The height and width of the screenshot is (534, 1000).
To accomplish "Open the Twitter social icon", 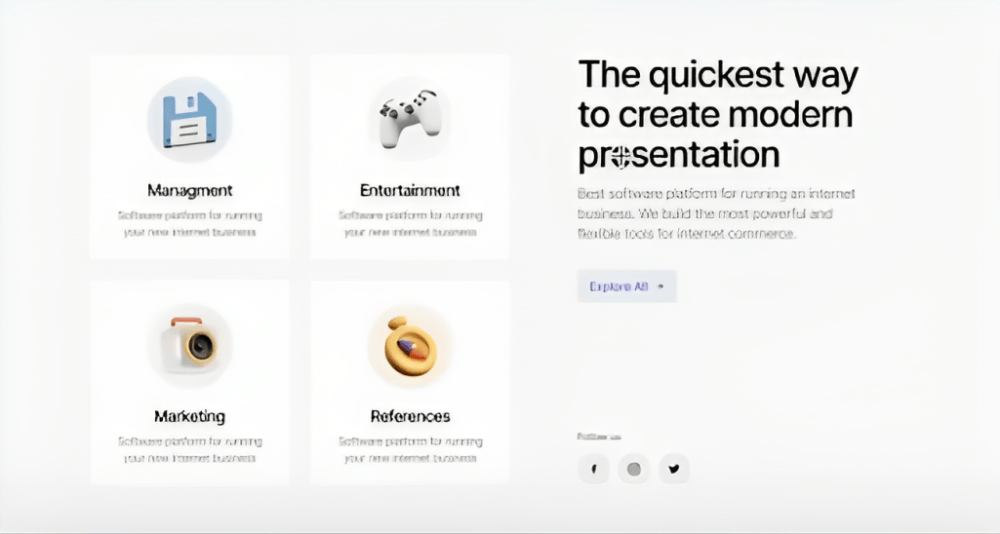I will [674, 469].
